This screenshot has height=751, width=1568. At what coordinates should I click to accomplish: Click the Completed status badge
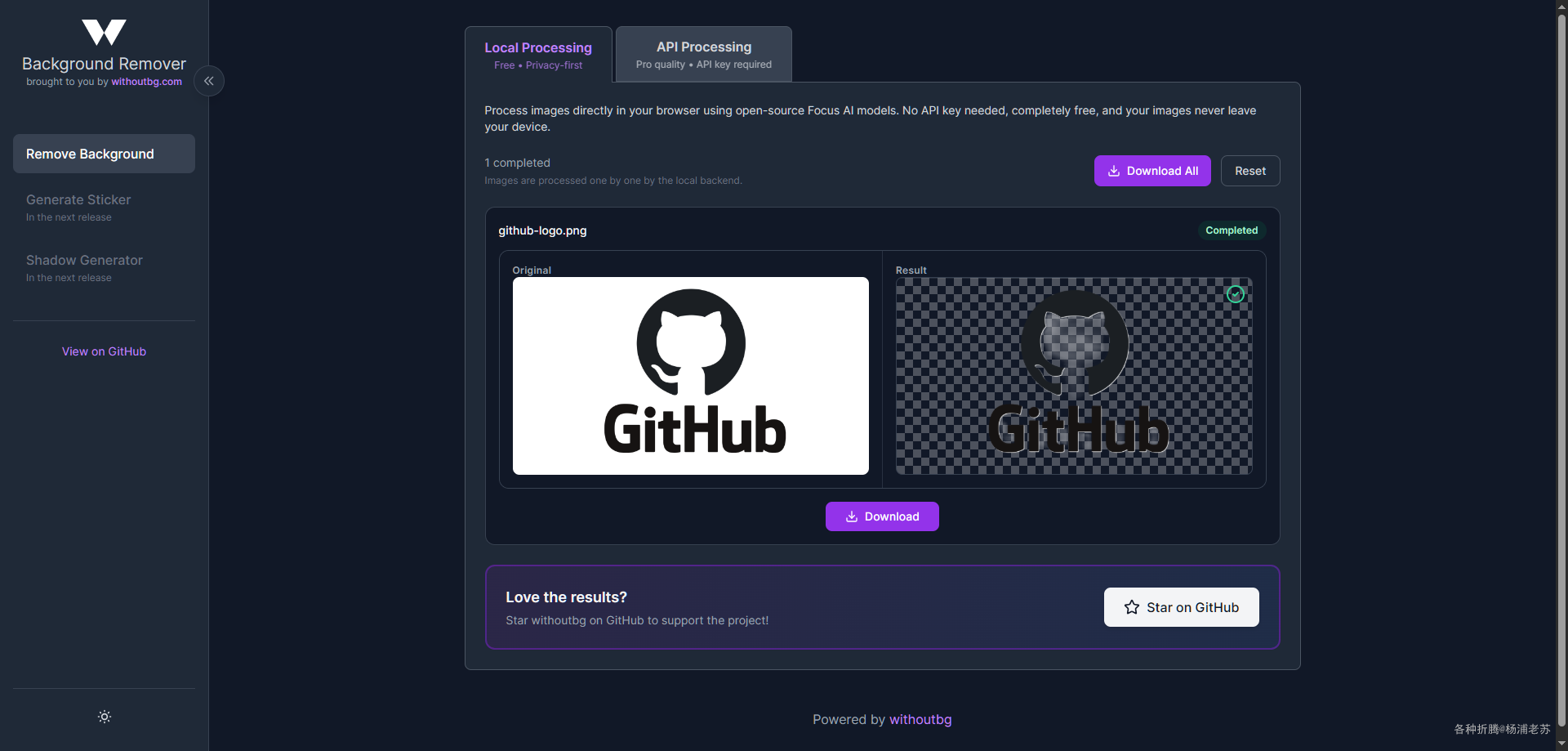coord(1232,230)
